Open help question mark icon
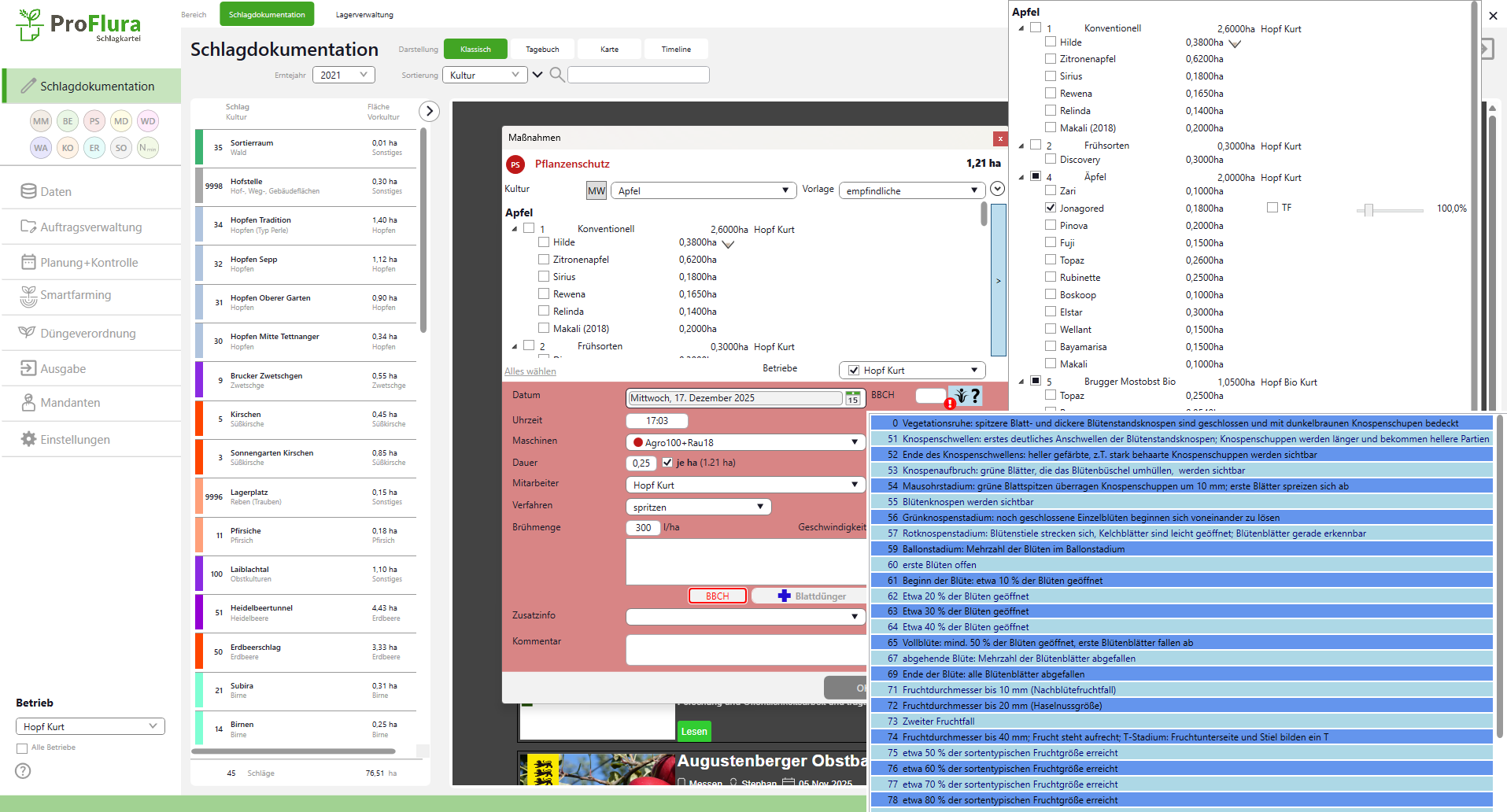This screenshot has width=1507, height=812. coord(23,771)
